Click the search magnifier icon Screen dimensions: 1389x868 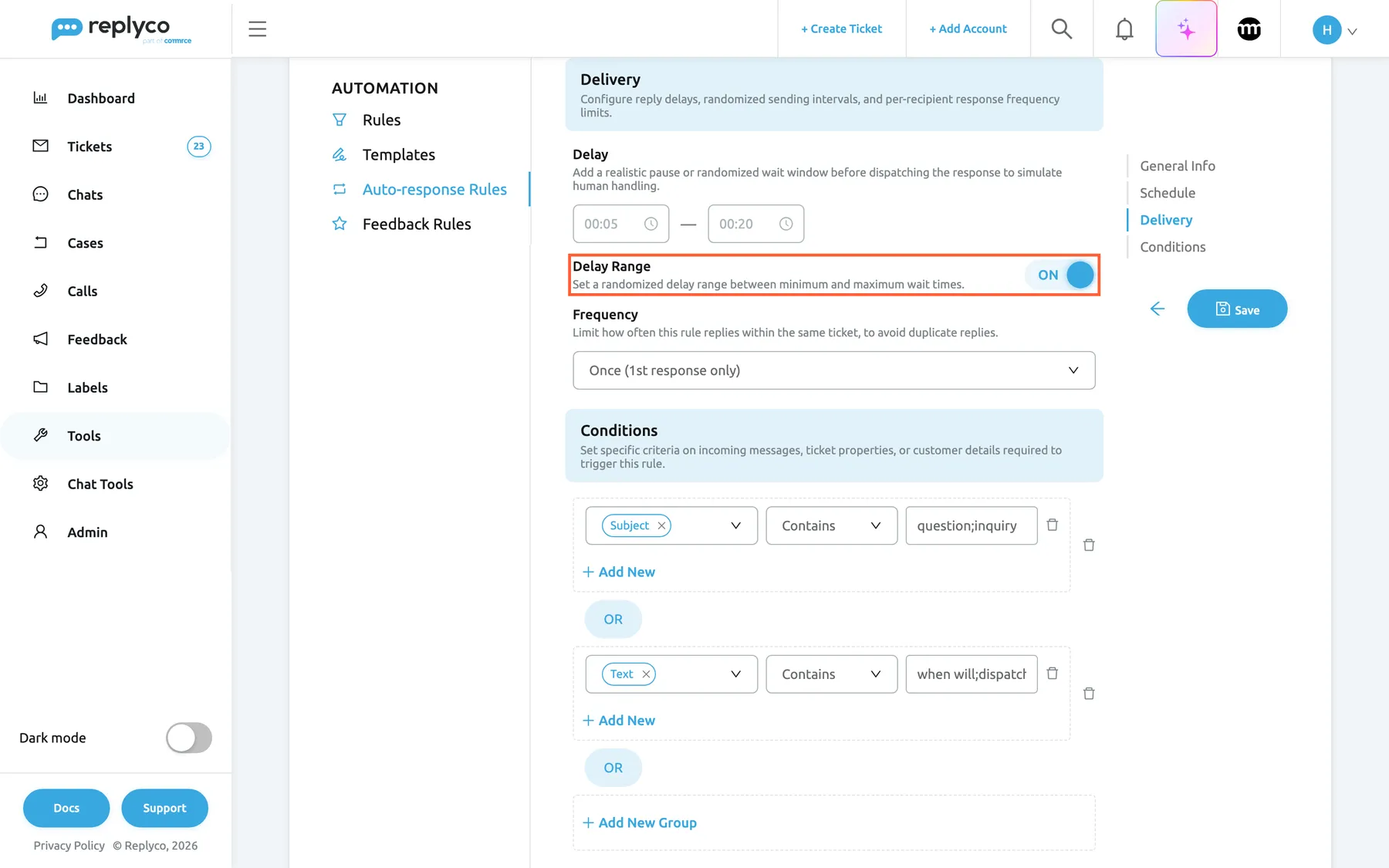point(1062,29)
